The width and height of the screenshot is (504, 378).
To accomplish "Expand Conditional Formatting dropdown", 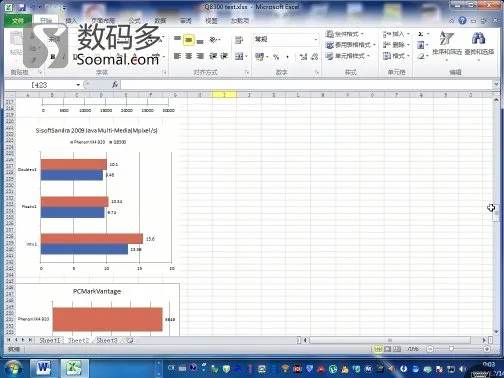I will pyautogui.click(x=345, y=34).
